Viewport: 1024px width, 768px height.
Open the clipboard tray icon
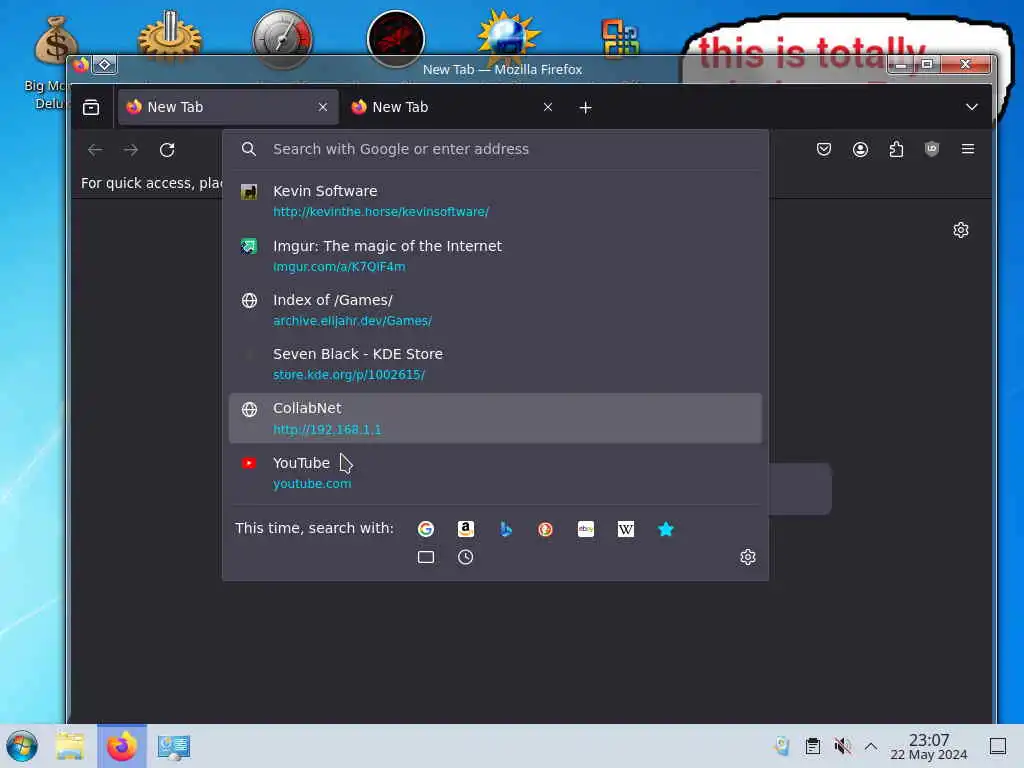812,746
